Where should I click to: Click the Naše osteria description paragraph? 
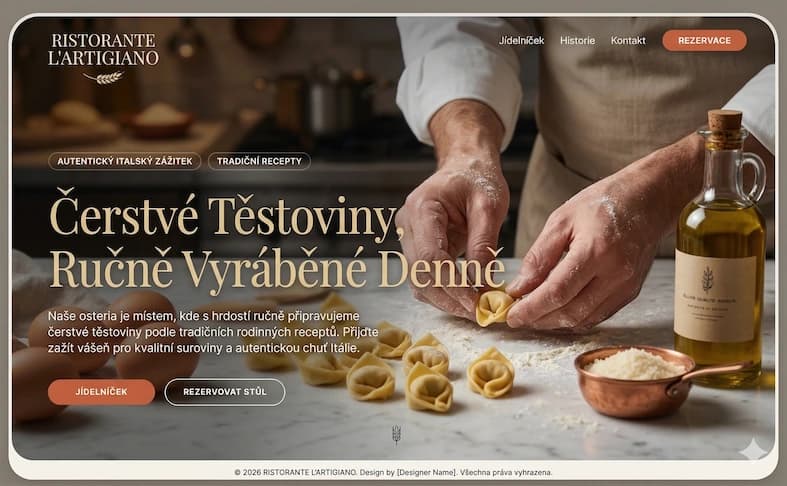click(x=213, y=332)
